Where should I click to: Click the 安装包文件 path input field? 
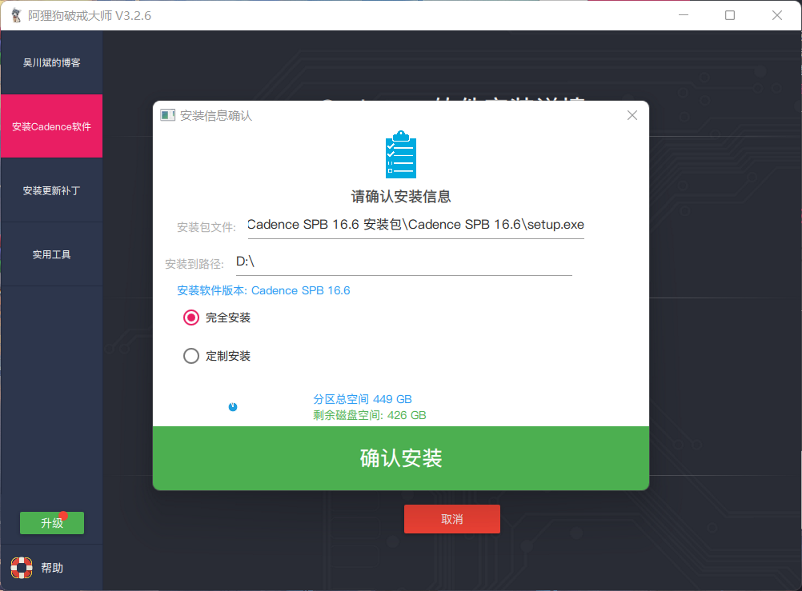pos(415,225)
